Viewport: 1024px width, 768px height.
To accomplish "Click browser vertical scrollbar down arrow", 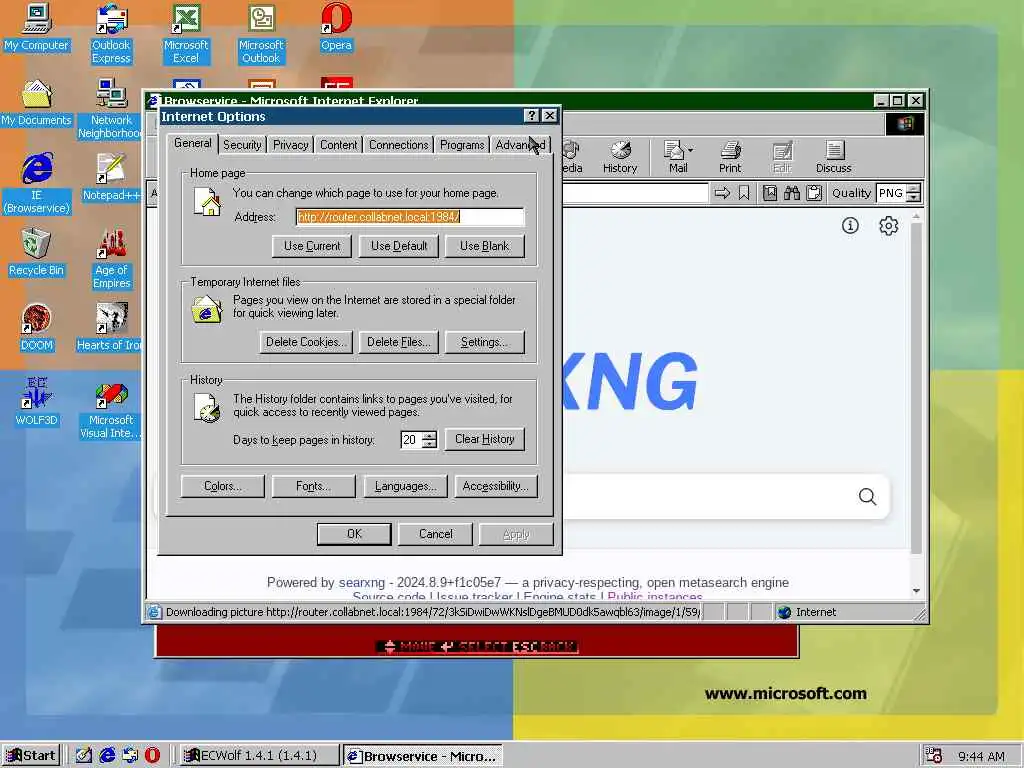I will 916,590.
